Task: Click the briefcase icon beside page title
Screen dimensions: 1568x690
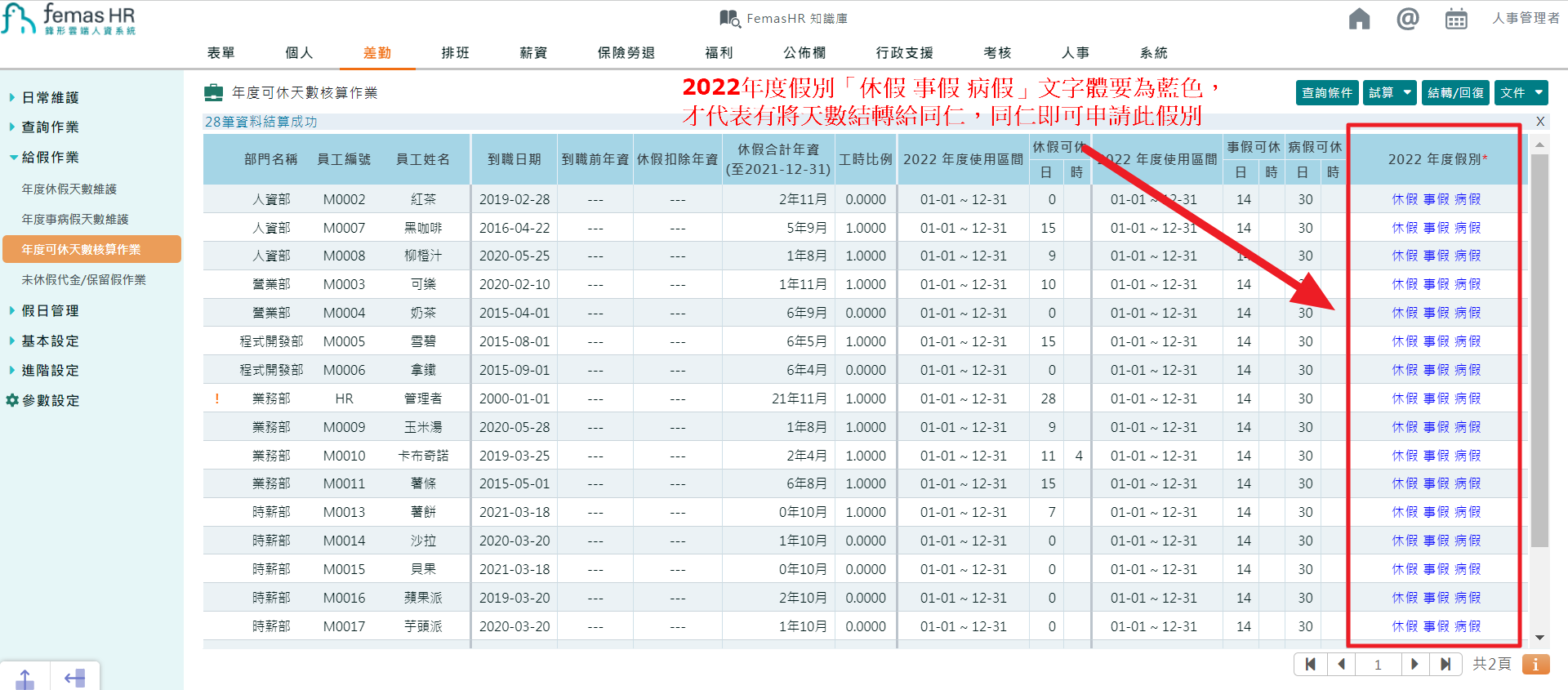Action: coord(213,92)
